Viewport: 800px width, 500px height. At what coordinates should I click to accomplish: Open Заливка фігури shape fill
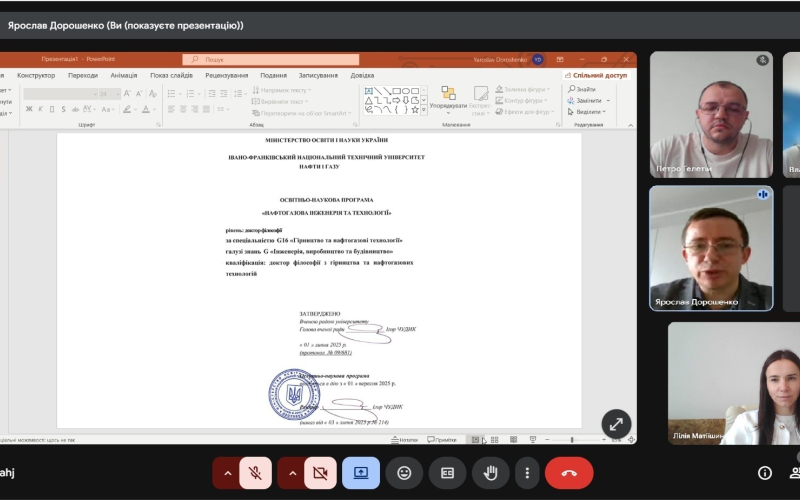pos(523,89)
